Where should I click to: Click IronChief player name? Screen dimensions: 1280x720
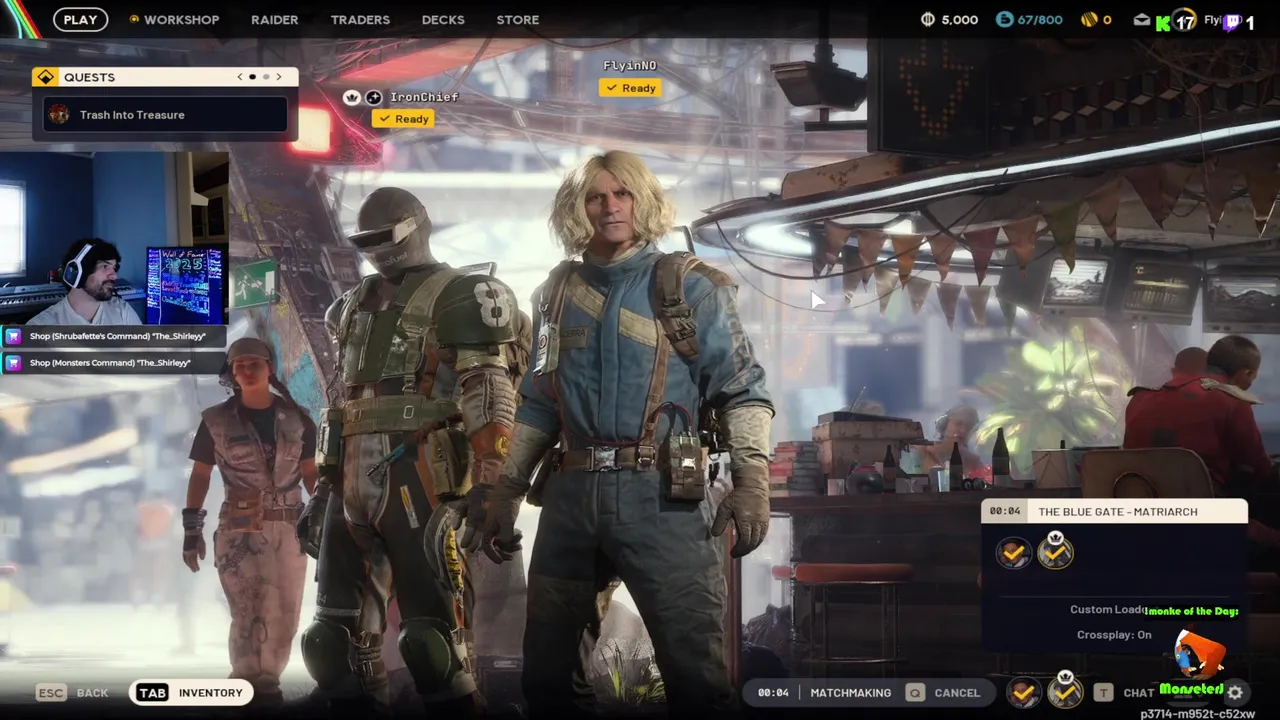click(424, 97)
